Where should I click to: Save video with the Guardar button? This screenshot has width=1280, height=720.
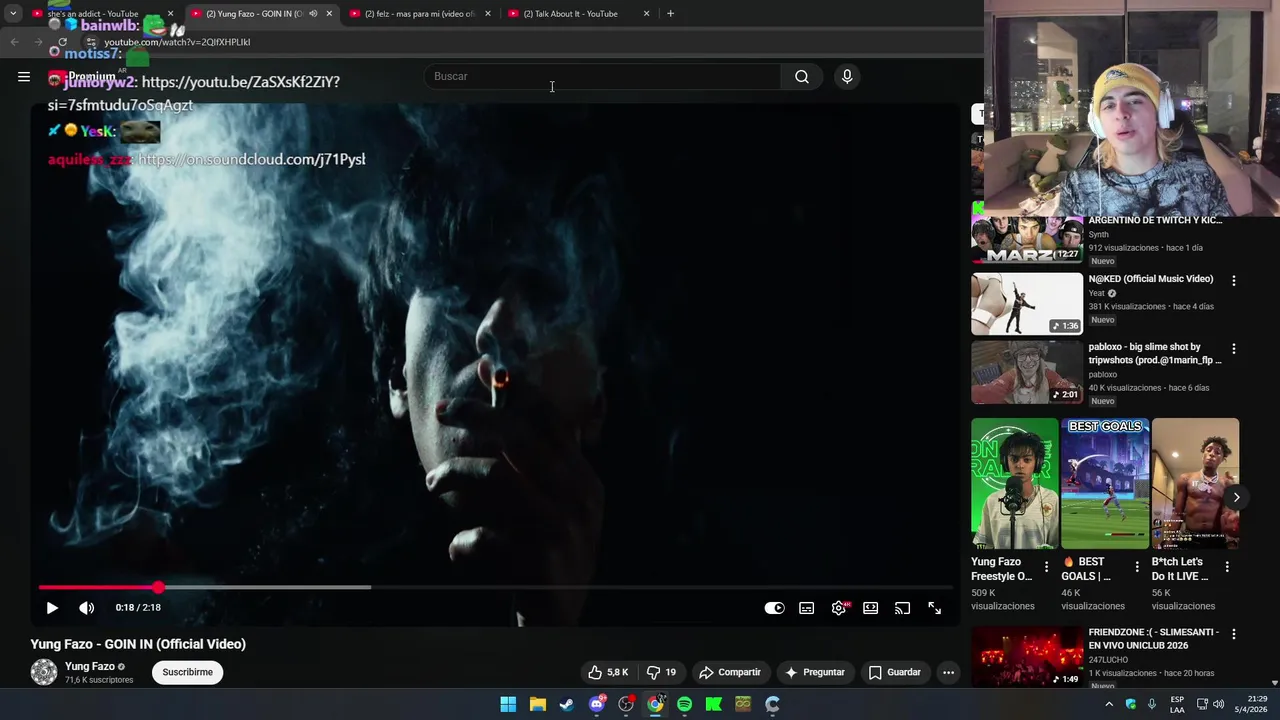pyautogui.click(x=895, y=672)
